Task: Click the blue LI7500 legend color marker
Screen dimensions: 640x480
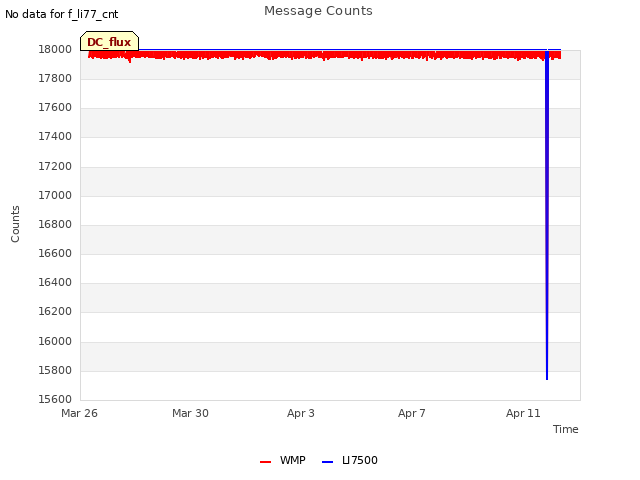Action: click(x=327, y=462)
